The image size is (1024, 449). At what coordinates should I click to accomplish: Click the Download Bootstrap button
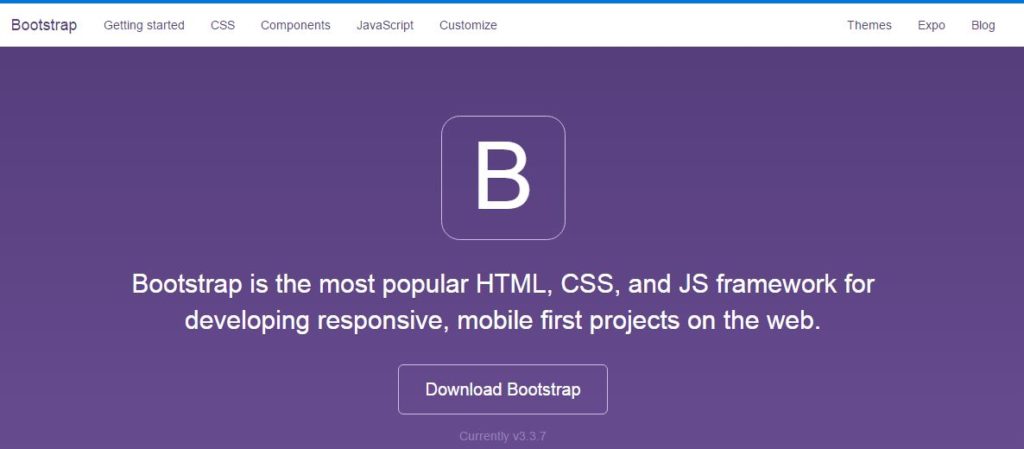coord(503,390)
